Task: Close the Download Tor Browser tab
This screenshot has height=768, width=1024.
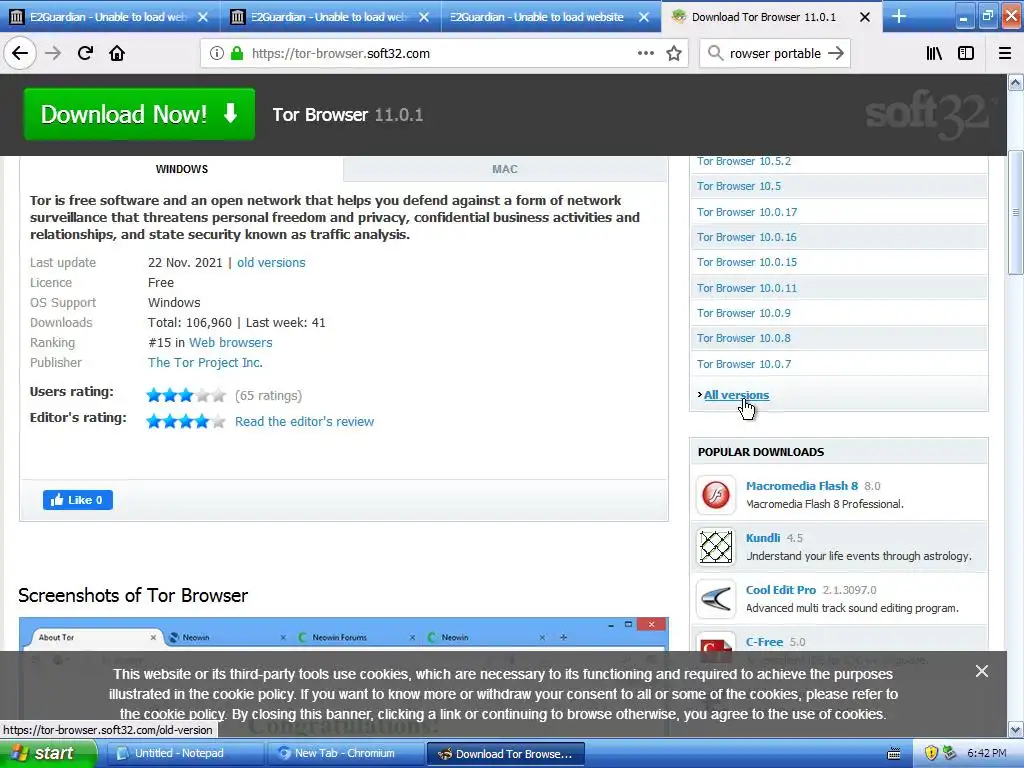Action: tap(865, 17)
